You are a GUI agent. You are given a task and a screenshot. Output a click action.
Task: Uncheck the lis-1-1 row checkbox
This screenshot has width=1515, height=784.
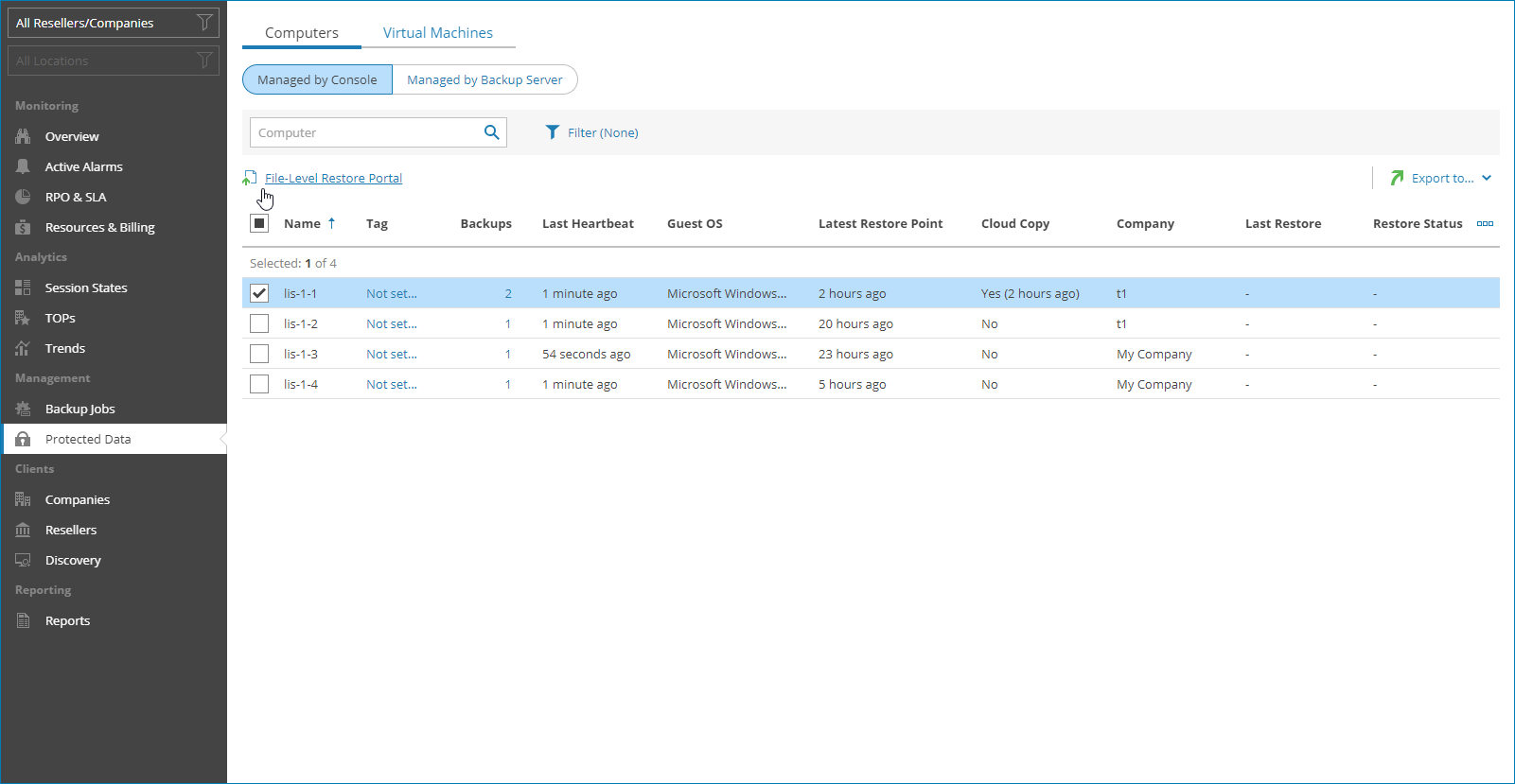pyautogui.click(x=259, y=293)
